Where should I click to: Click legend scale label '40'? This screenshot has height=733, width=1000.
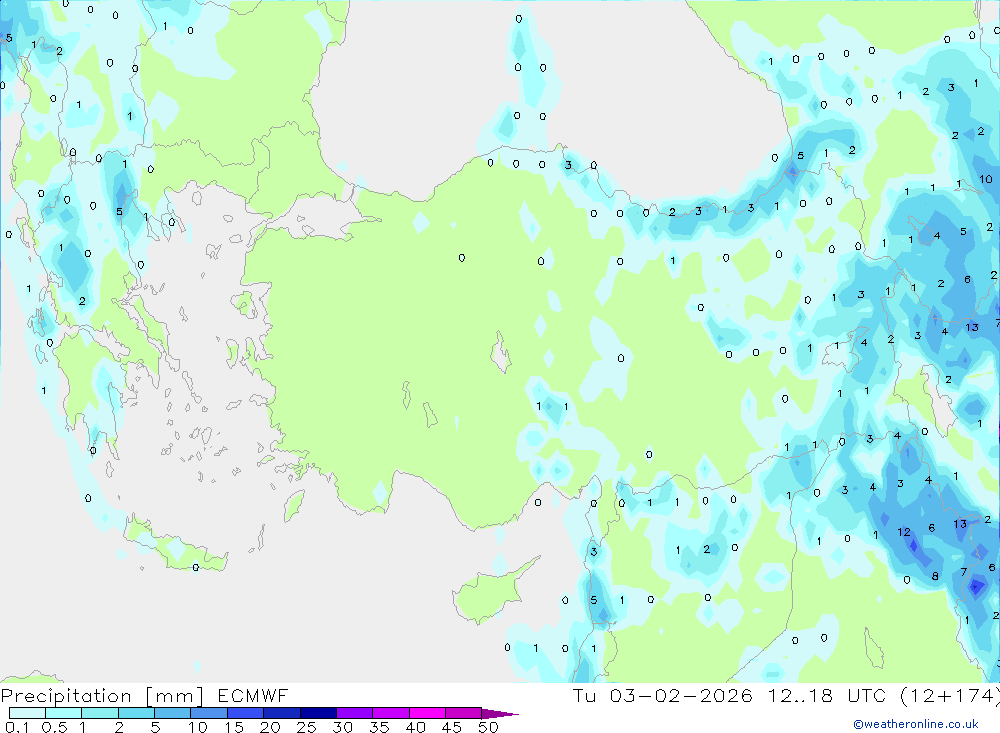416,727
